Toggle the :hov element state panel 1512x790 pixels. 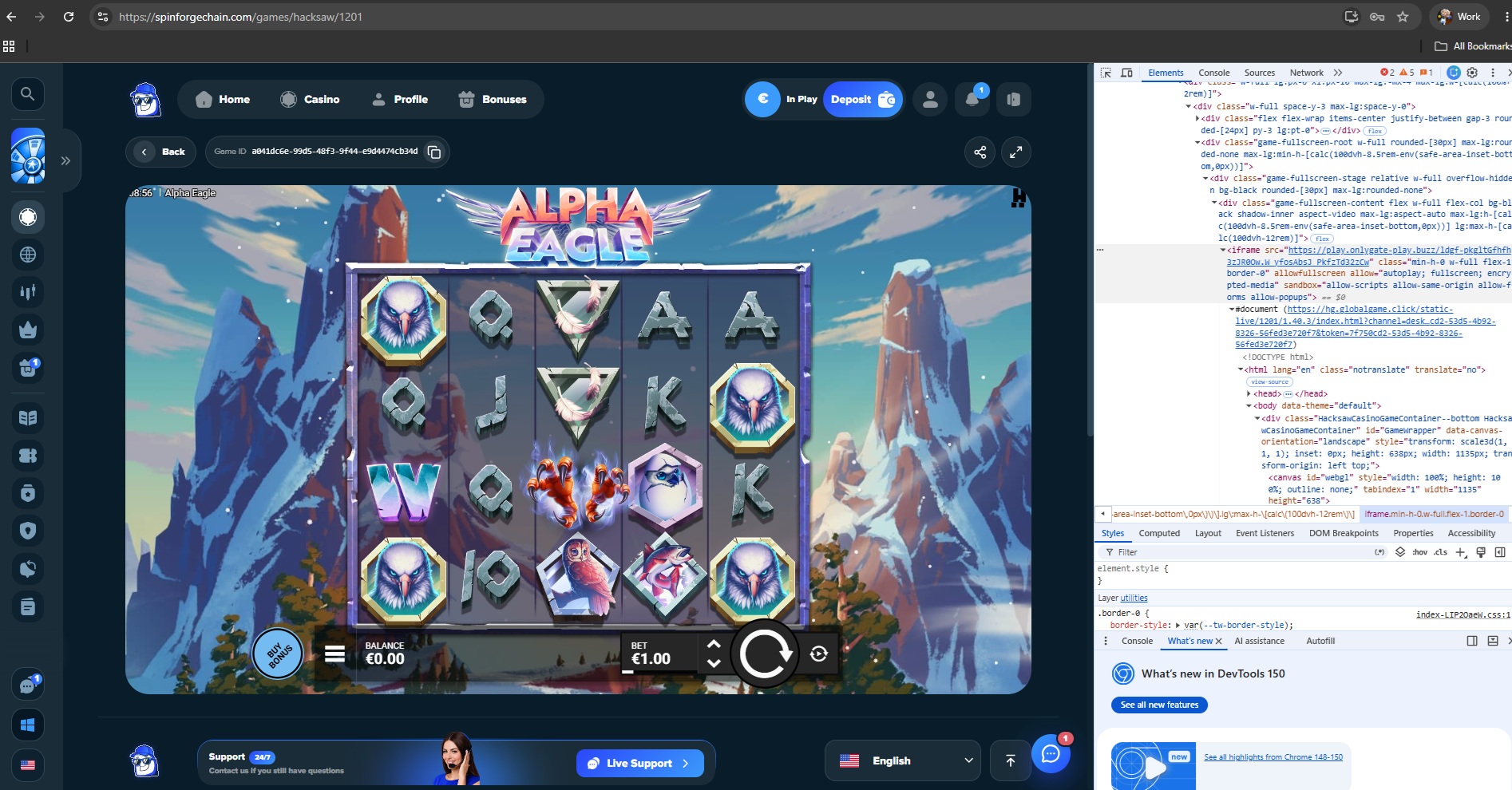(1419, 552)
